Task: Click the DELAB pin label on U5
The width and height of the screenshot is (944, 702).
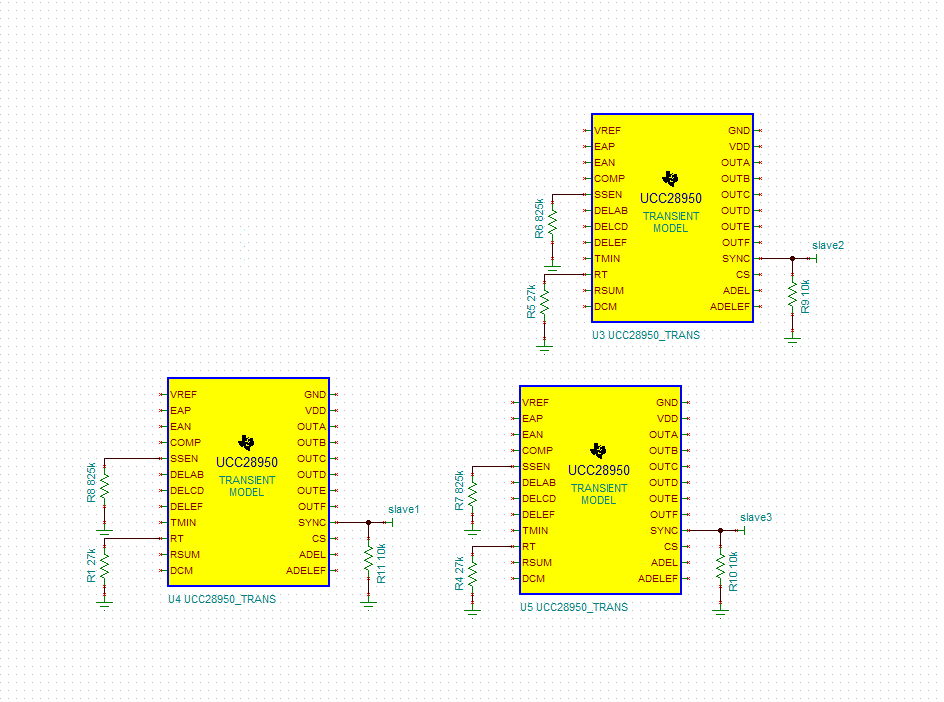Action: [539, 483]
